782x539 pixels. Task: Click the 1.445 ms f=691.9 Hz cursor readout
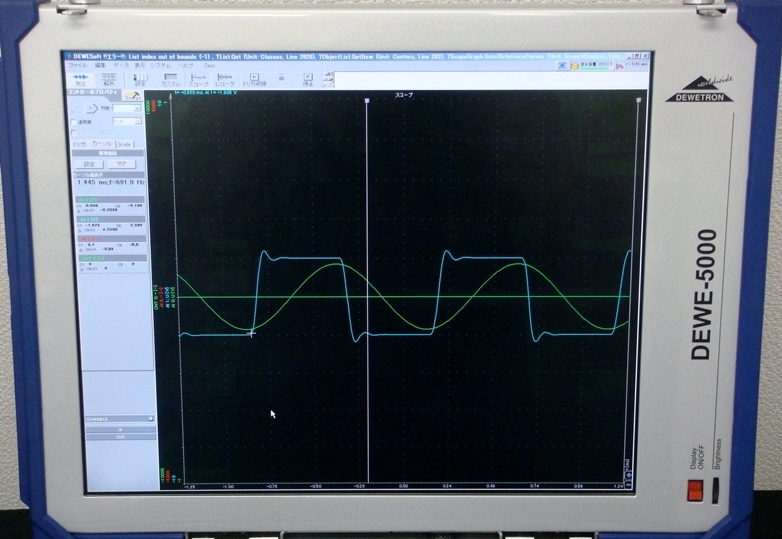coord(110,182)
